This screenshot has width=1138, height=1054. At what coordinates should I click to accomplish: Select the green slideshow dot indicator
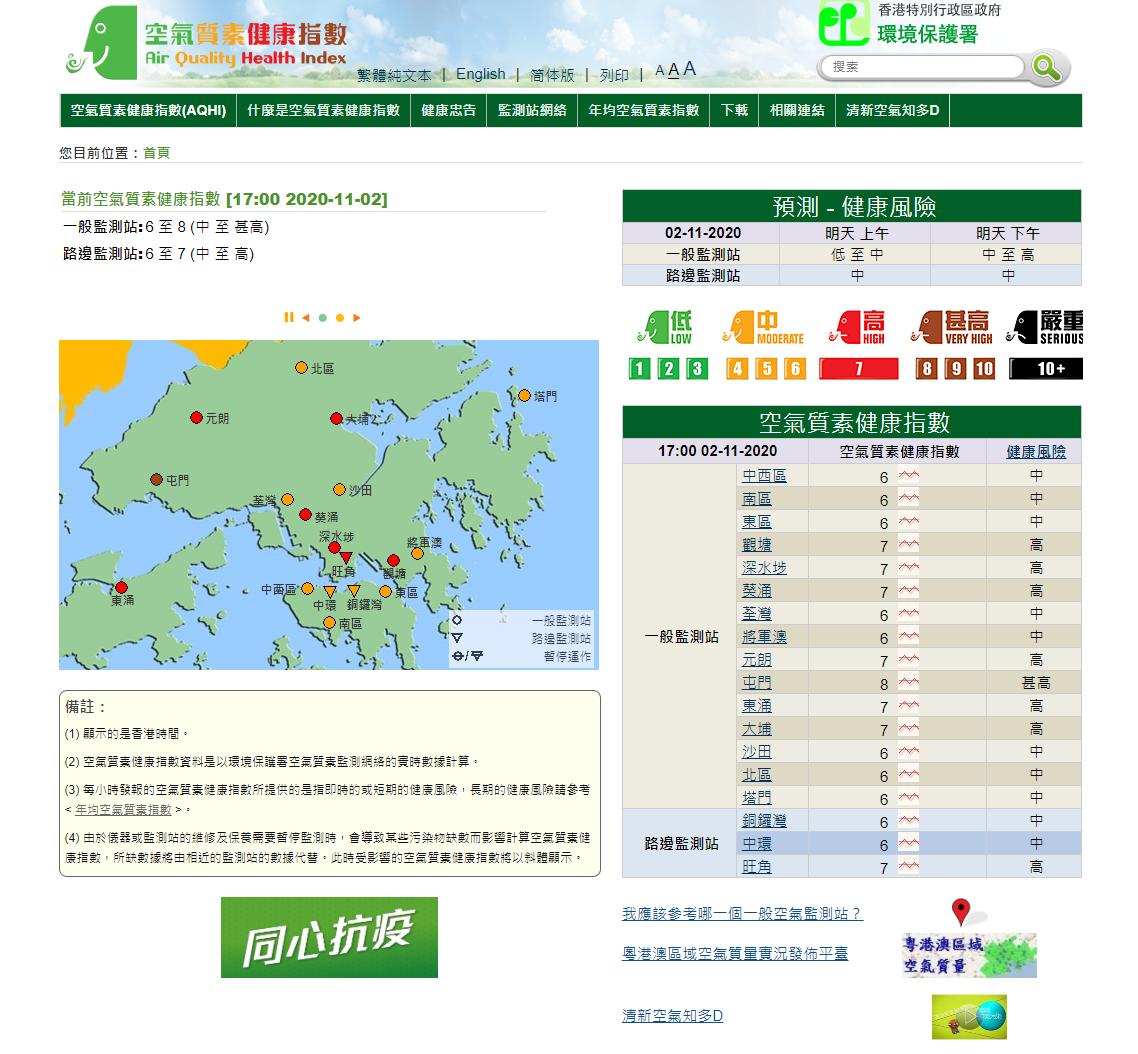click(x=323, y=318)
